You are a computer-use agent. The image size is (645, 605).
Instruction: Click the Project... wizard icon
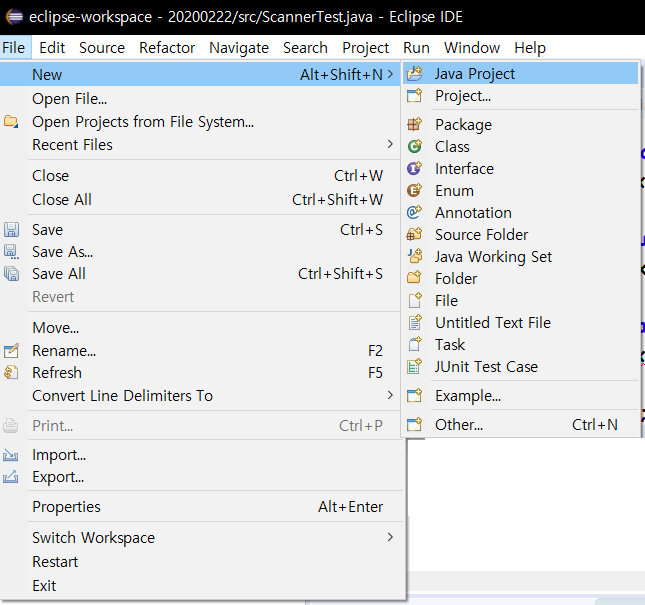pos(414,96)
